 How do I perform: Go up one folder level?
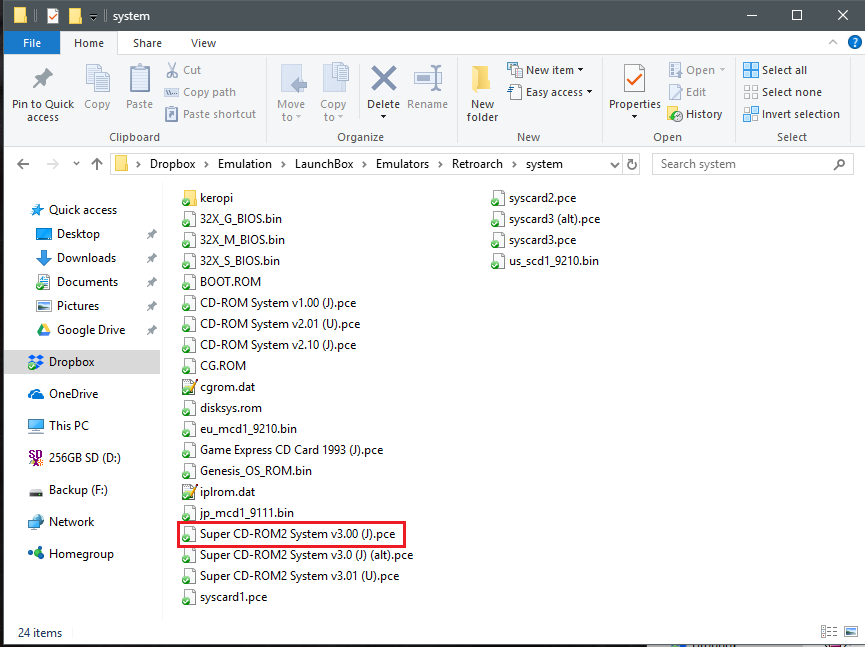pos(97,164)
